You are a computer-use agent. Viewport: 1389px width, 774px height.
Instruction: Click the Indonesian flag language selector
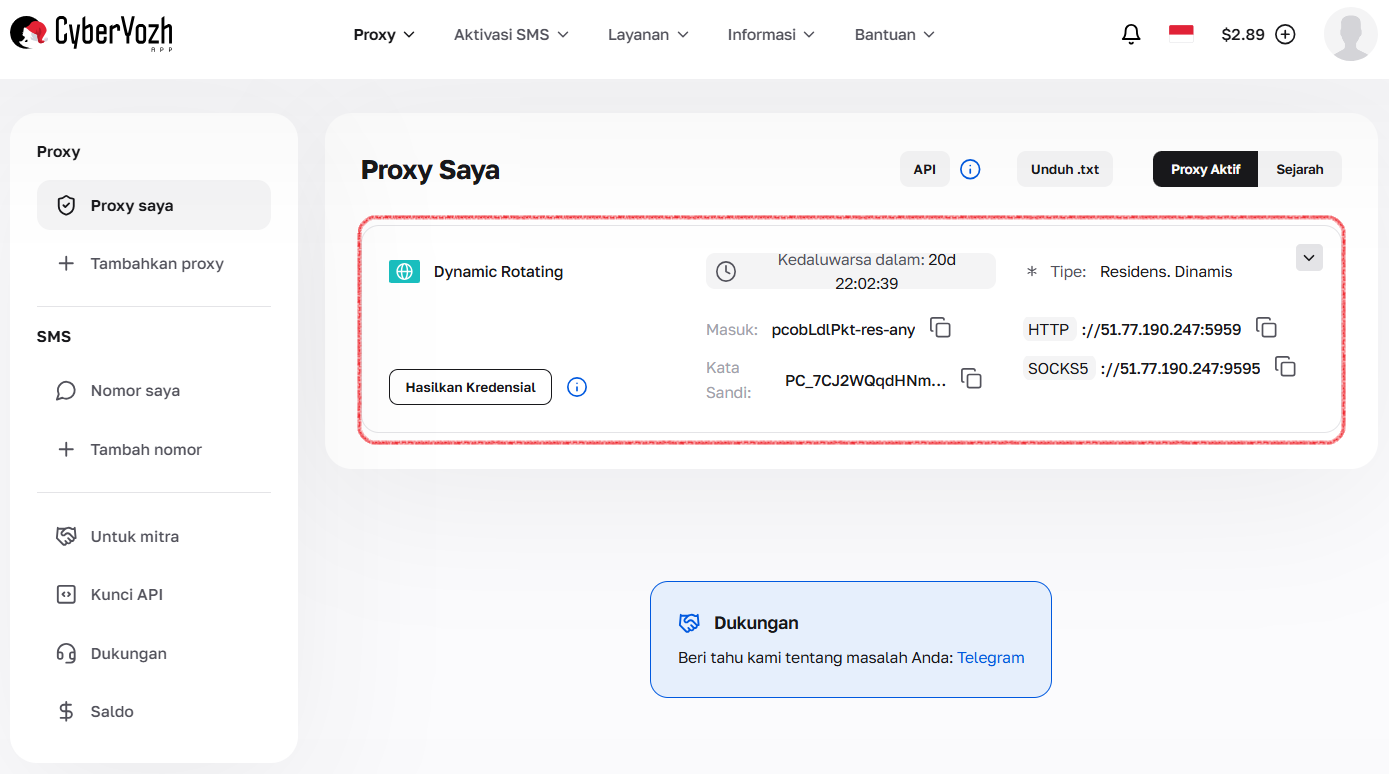(1180, 33)
